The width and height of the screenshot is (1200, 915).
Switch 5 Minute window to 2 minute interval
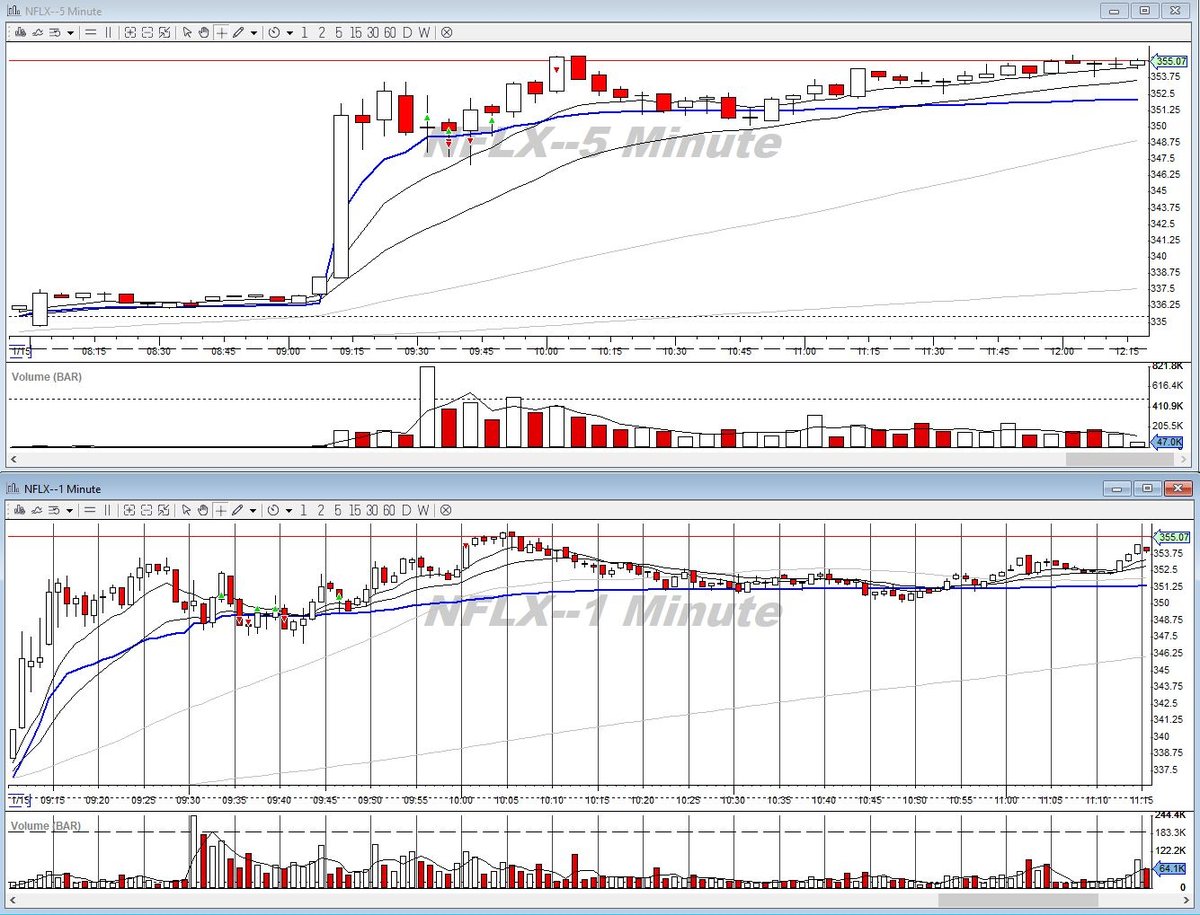(321, 32)
